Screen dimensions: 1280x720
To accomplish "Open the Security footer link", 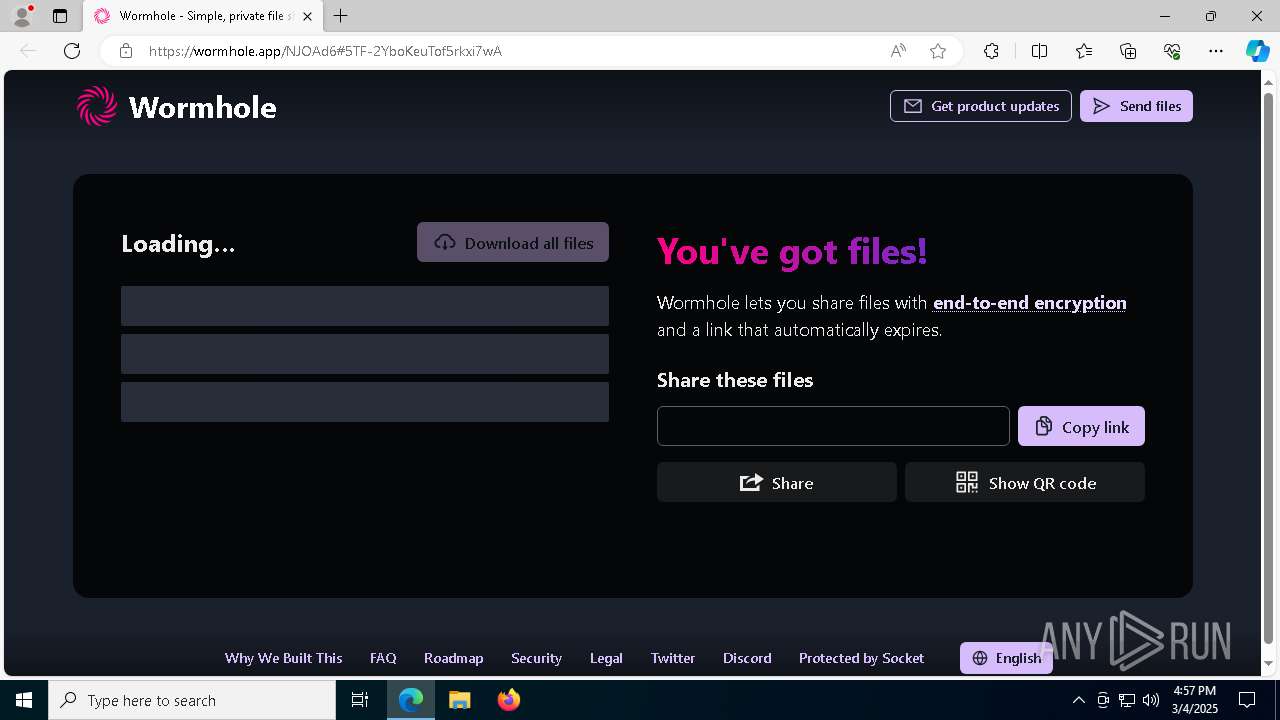I will pos(536,658).
